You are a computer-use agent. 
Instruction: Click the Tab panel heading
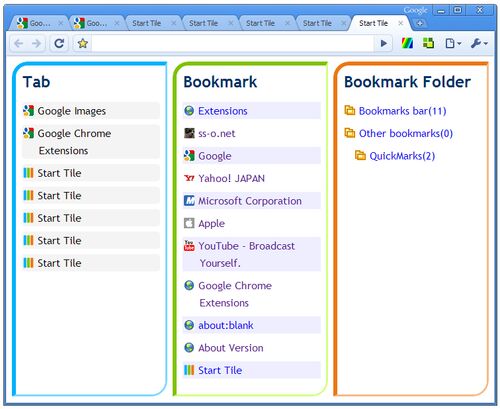click(37, 82)
